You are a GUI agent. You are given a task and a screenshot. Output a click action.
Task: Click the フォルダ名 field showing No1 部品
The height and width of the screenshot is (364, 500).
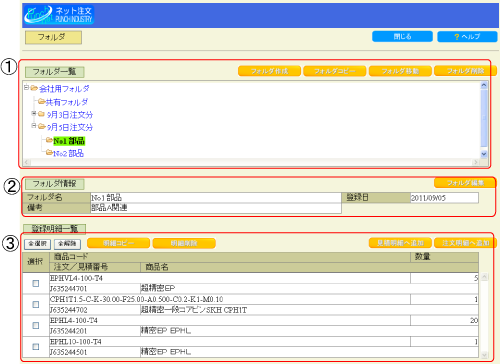click(x=216, y=198)
